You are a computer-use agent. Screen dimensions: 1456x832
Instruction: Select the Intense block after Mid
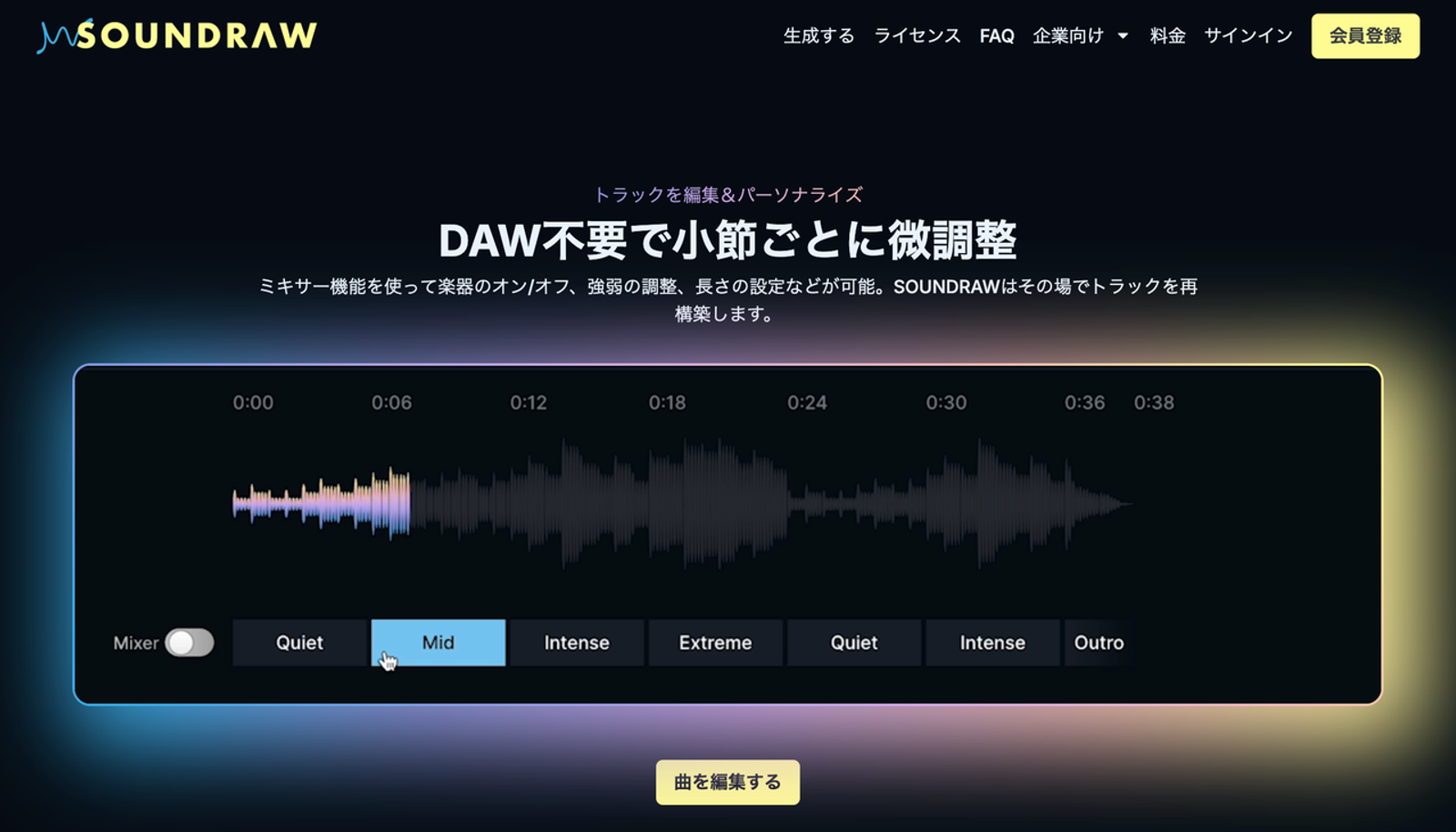point(577,643)
